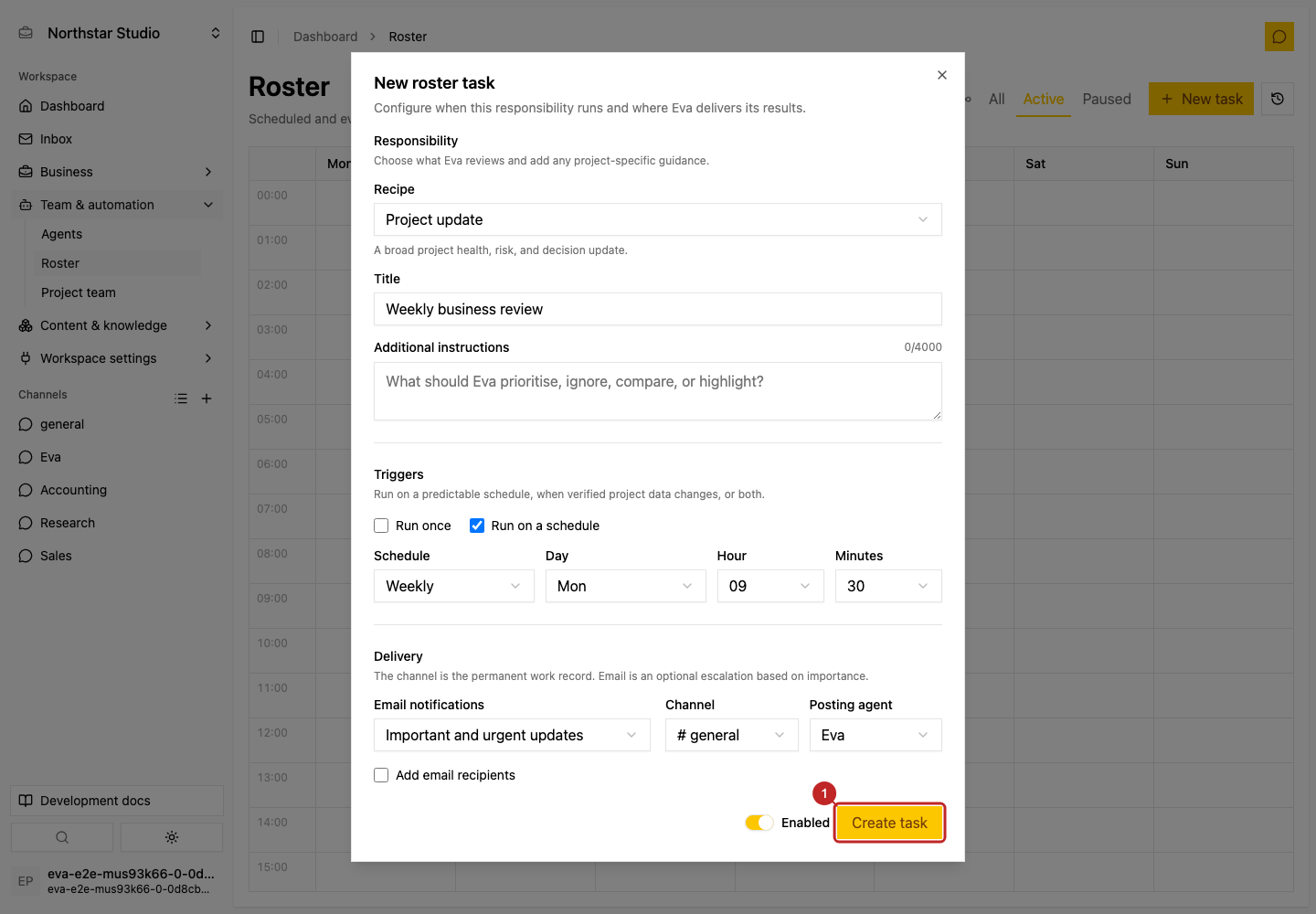This screenshot has width=1316, height=914.
Task: Click the Research channel bubble icon
Action: (x=26, y=523)
